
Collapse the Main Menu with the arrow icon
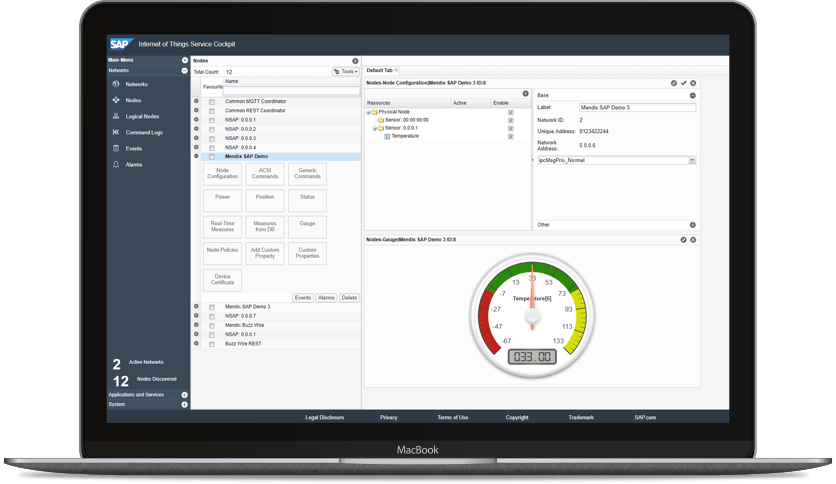click(x=184, y=60)
